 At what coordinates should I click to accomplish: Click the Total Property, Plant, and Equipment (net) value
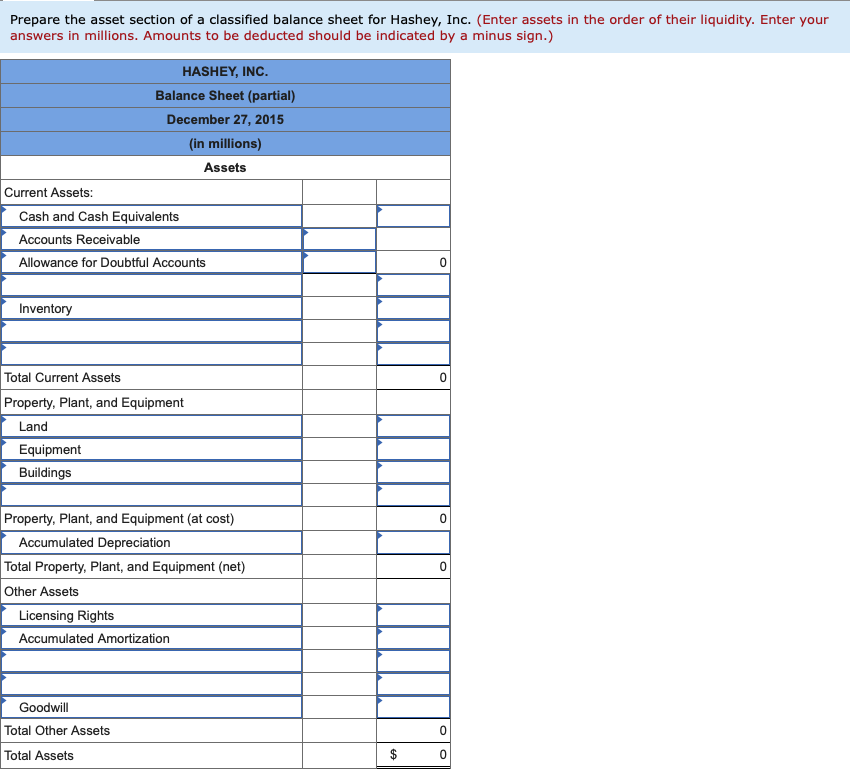[x=413, y=567]
